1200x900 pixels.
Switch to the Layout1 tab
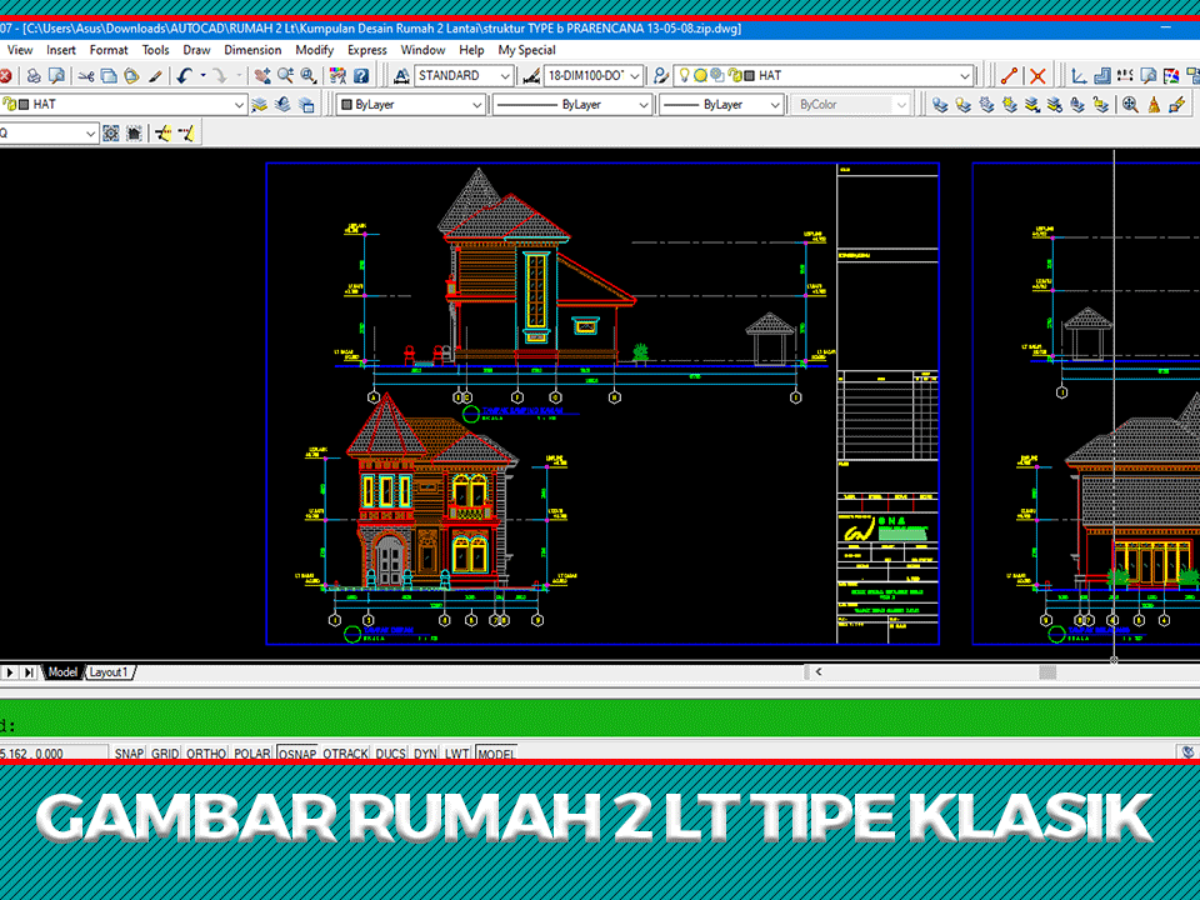click(x=109, y=672)
